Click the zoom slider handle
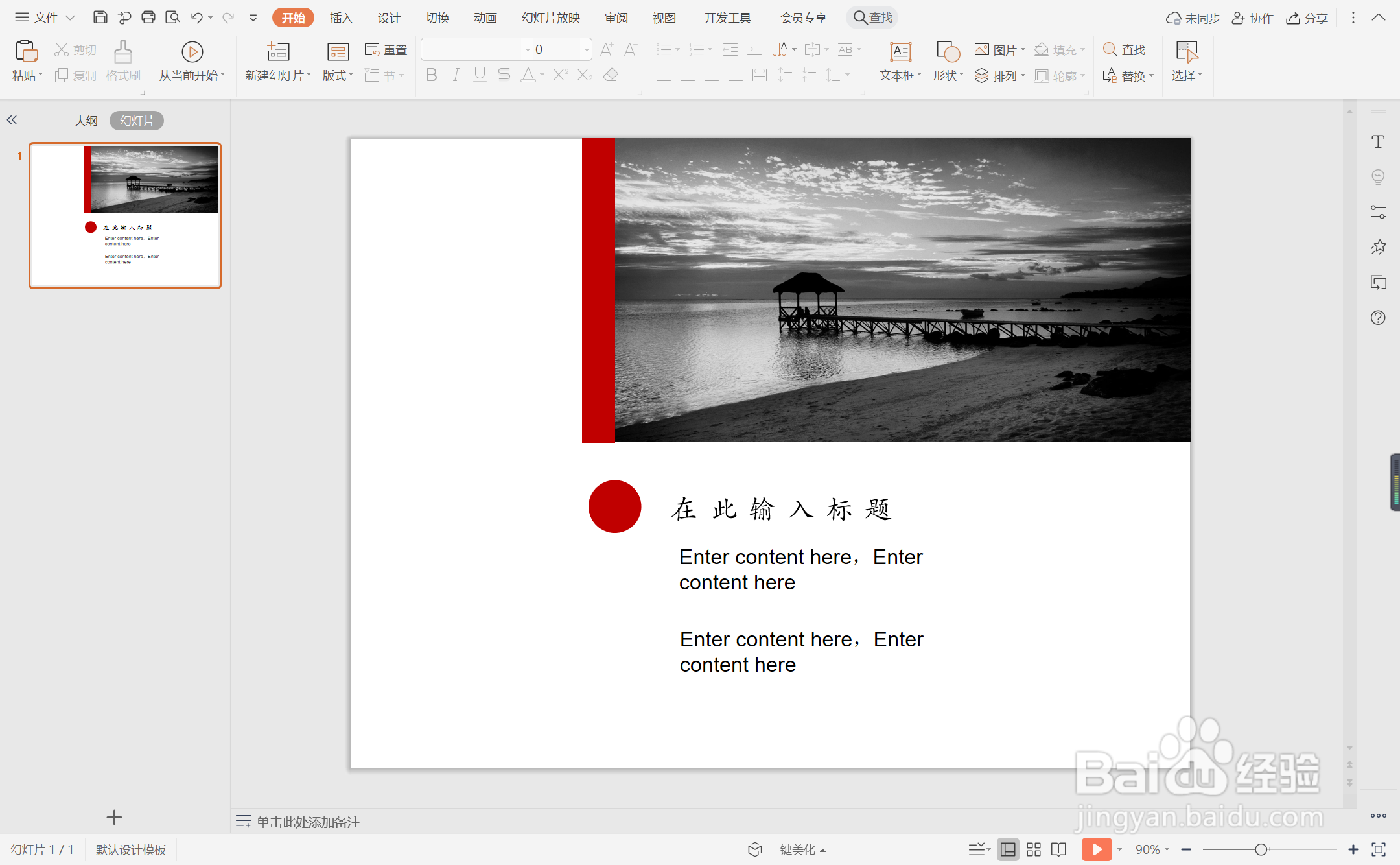The height and width of the screenshot is (865, 1400). pos(1261,849)
